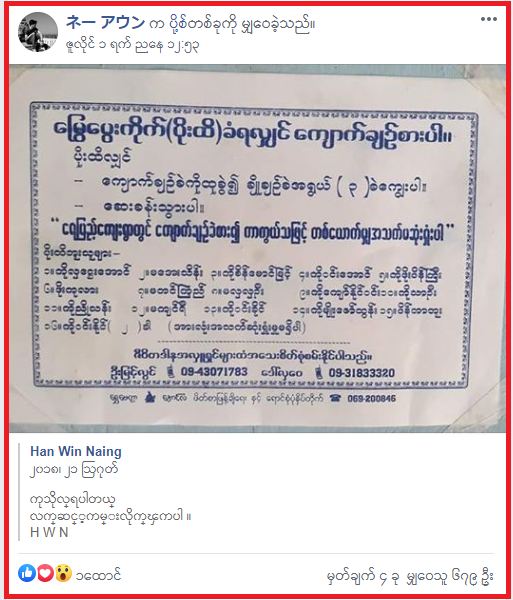This screenshot has height=600, width=513.
Task: Click the original post date under Han Win Naing
Action: click(x=74, y=470)
